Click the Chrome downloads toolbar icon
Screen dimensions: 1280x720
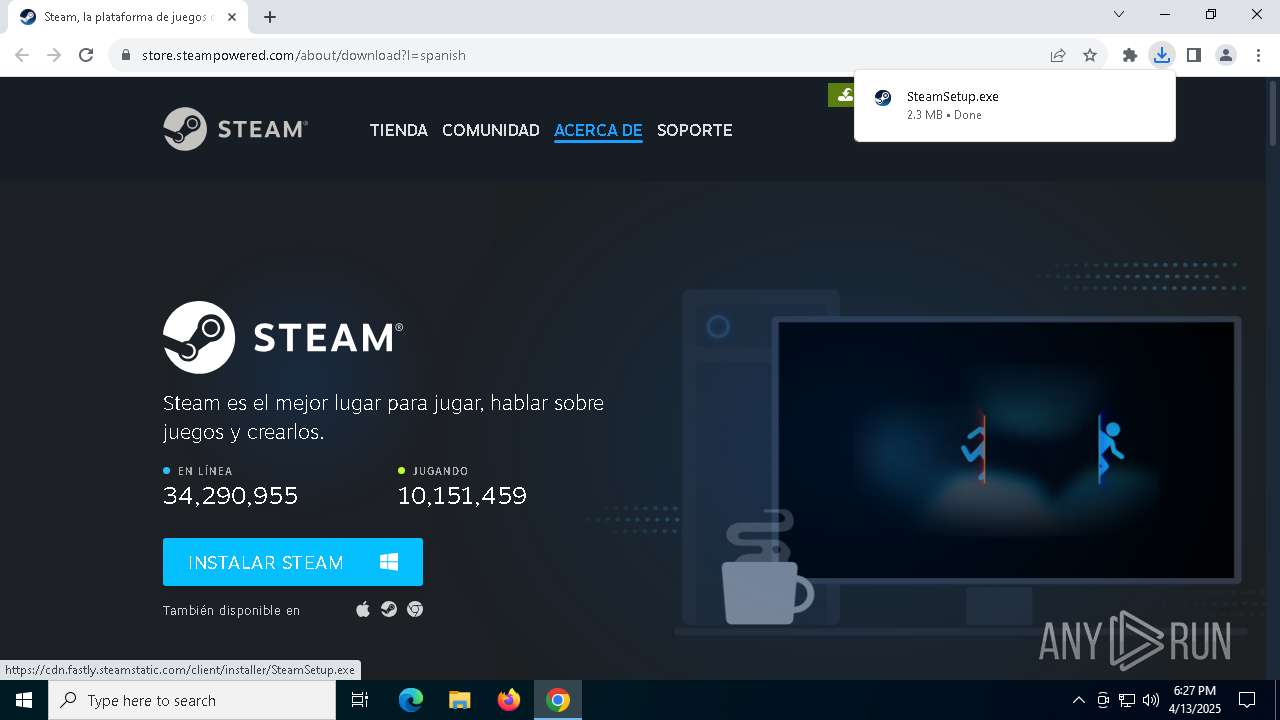pyautogui.click(x=1161, y=55)
